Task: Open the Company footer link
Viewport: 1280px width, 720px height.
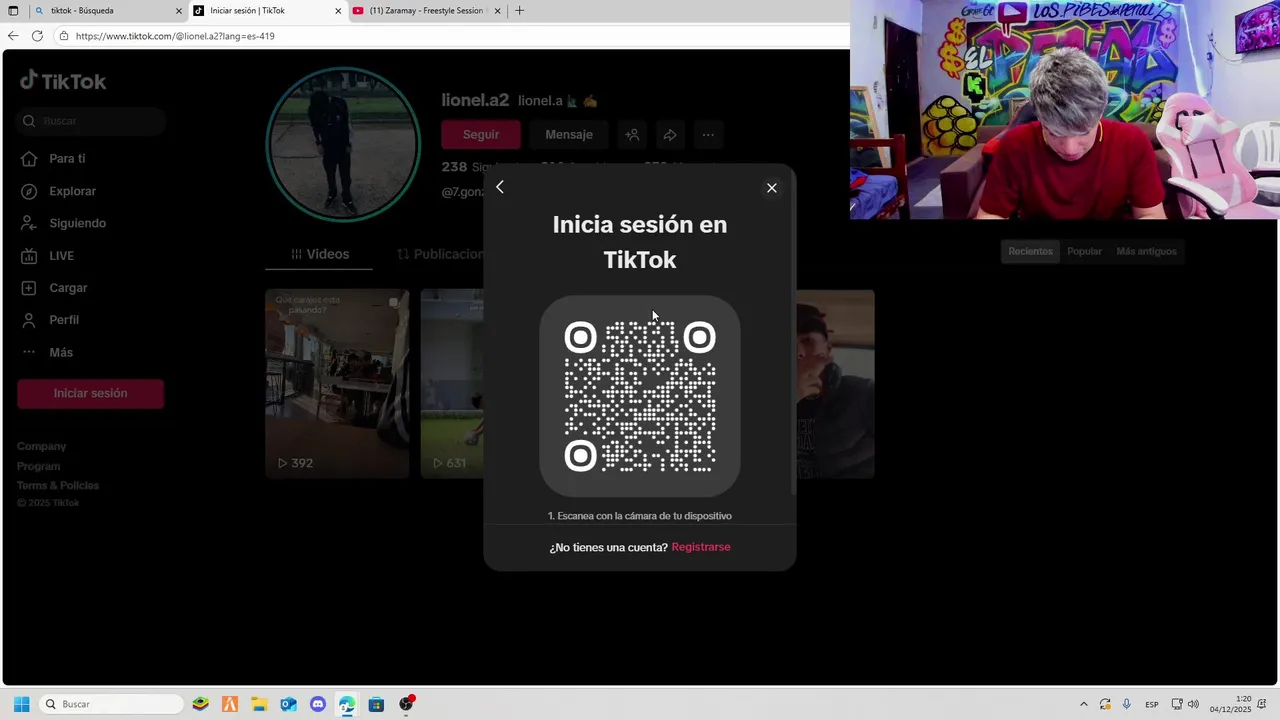Action: pyautogui.click(x=41, y=446)
